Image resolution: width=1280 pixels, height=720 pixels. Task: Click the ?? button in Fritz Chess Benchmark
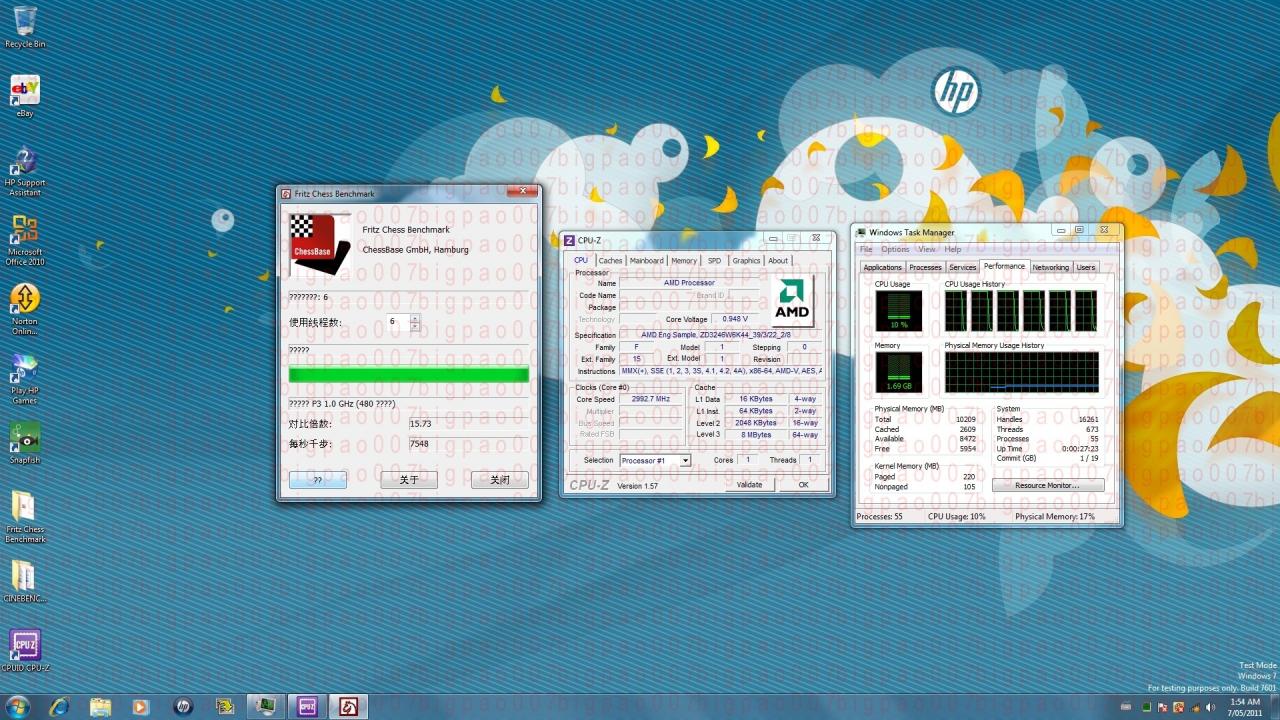[318, 480]
